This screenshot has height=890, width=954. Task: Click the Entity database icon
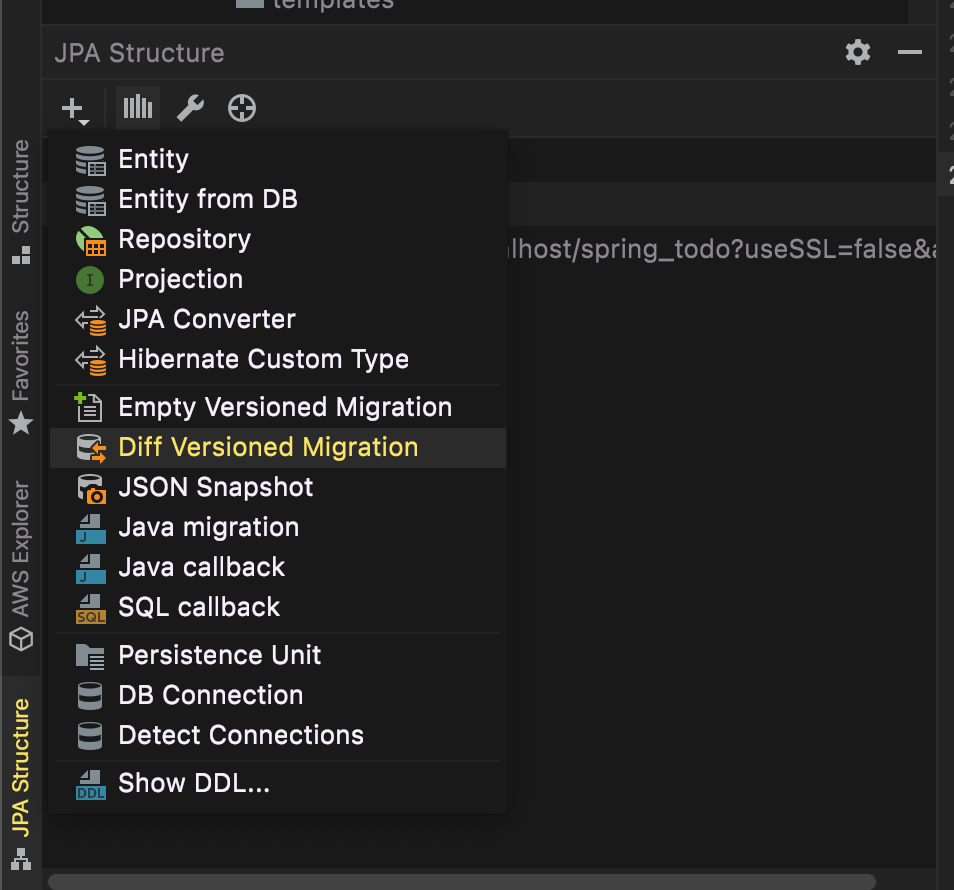click(91, 161)
